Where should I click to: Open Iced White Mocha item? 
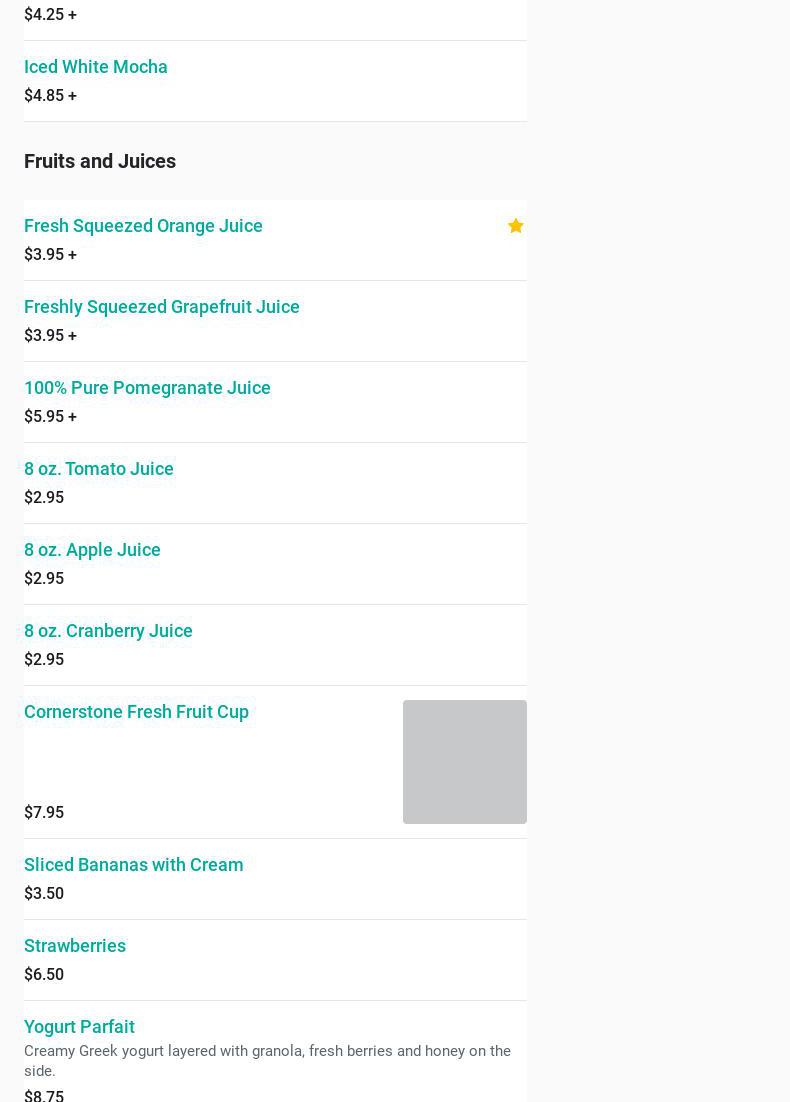96,67
